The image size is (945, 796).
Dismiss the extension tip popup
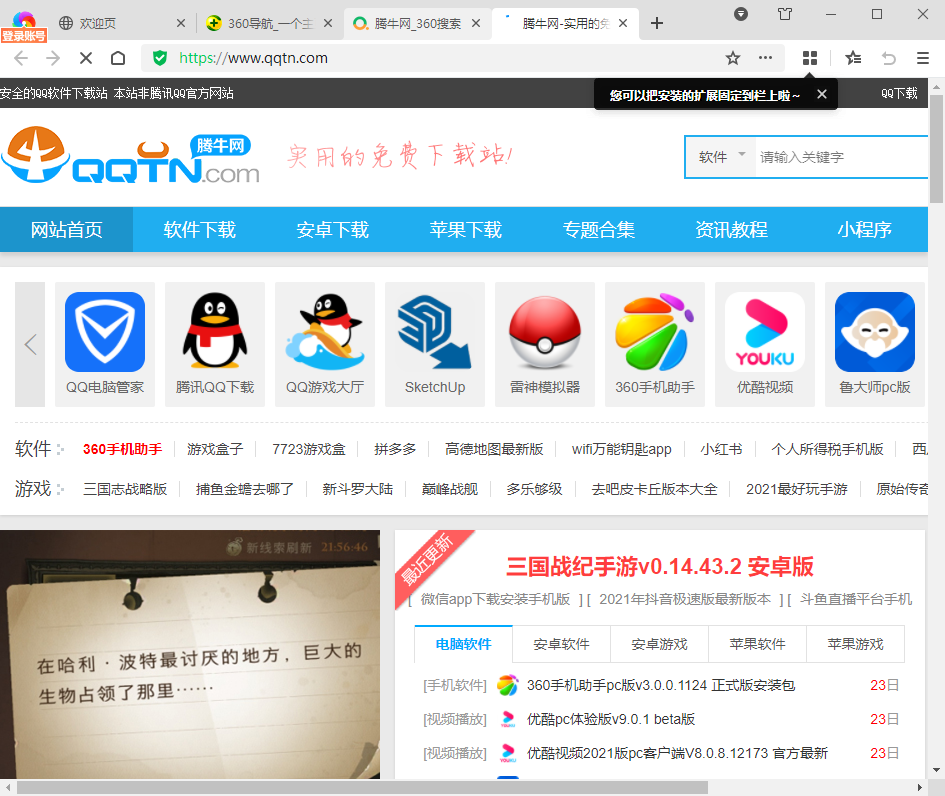821,94
